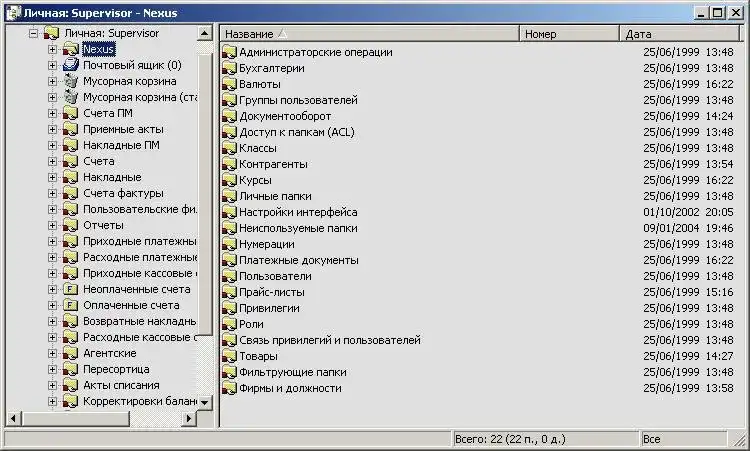Sort list by Название column header
750x451 pixels.
tap(369, 34)
